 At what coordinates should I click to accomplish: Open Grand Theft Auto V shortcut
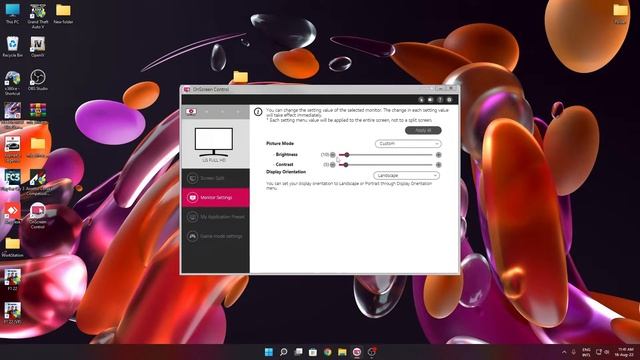38,16
